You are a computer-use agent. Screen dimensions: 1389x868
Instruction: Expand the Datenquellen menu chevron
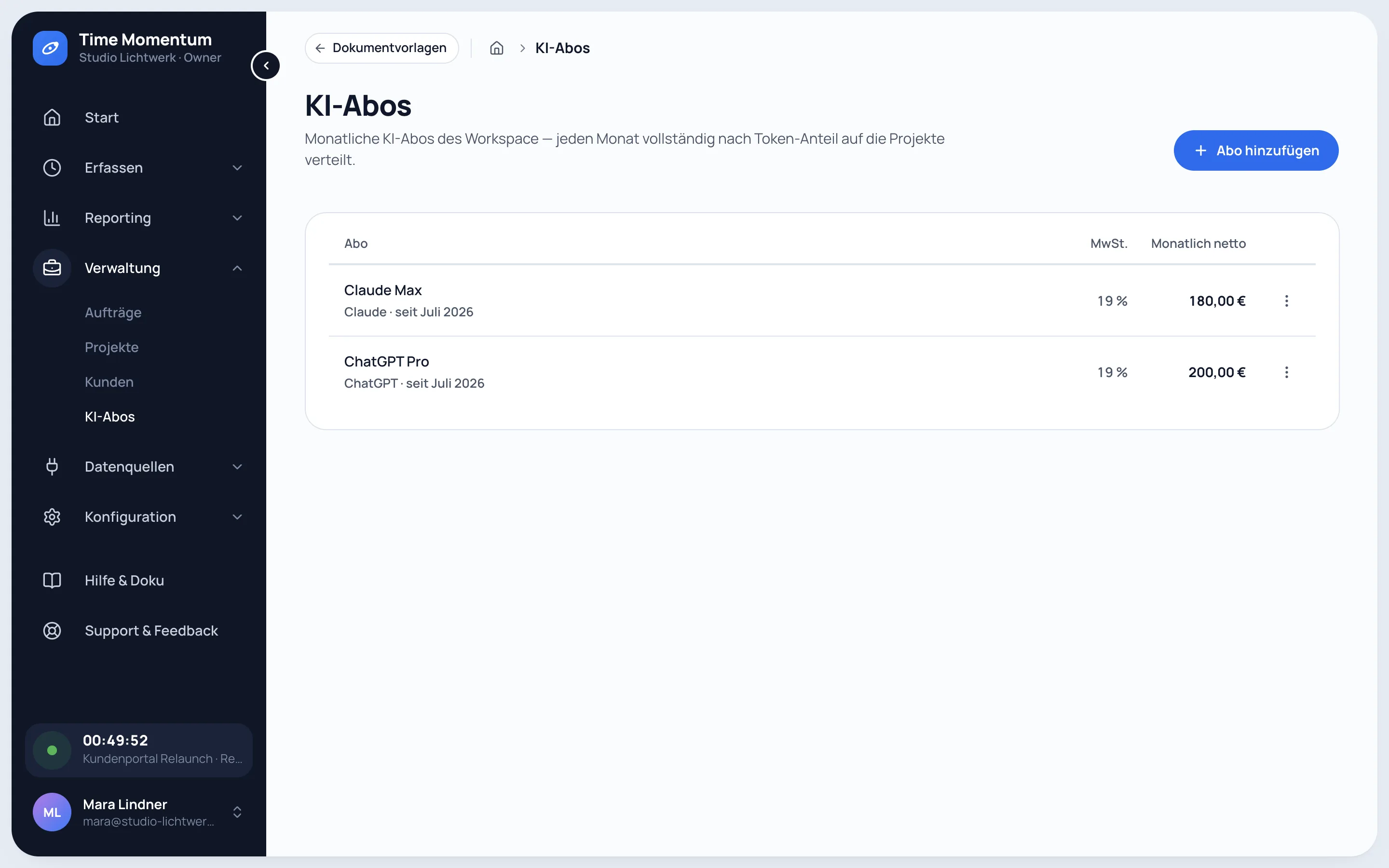tap(237, 467)
